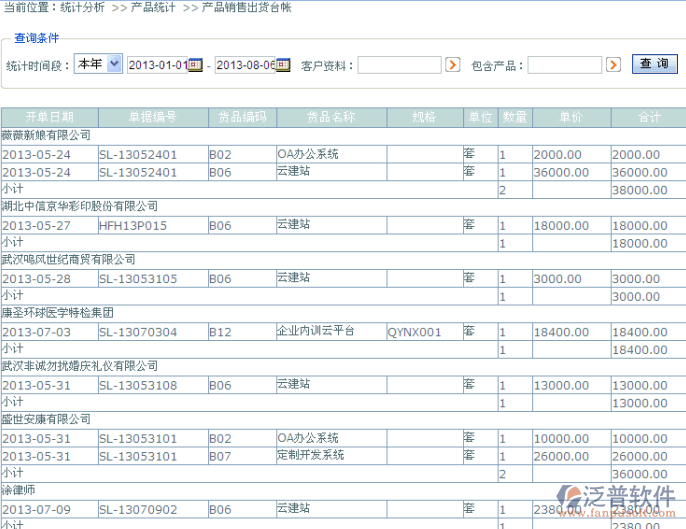Click date cell 2013-07-03
Image resolution: width=686 pixels, height=529 pixels.
pos(36,333)
